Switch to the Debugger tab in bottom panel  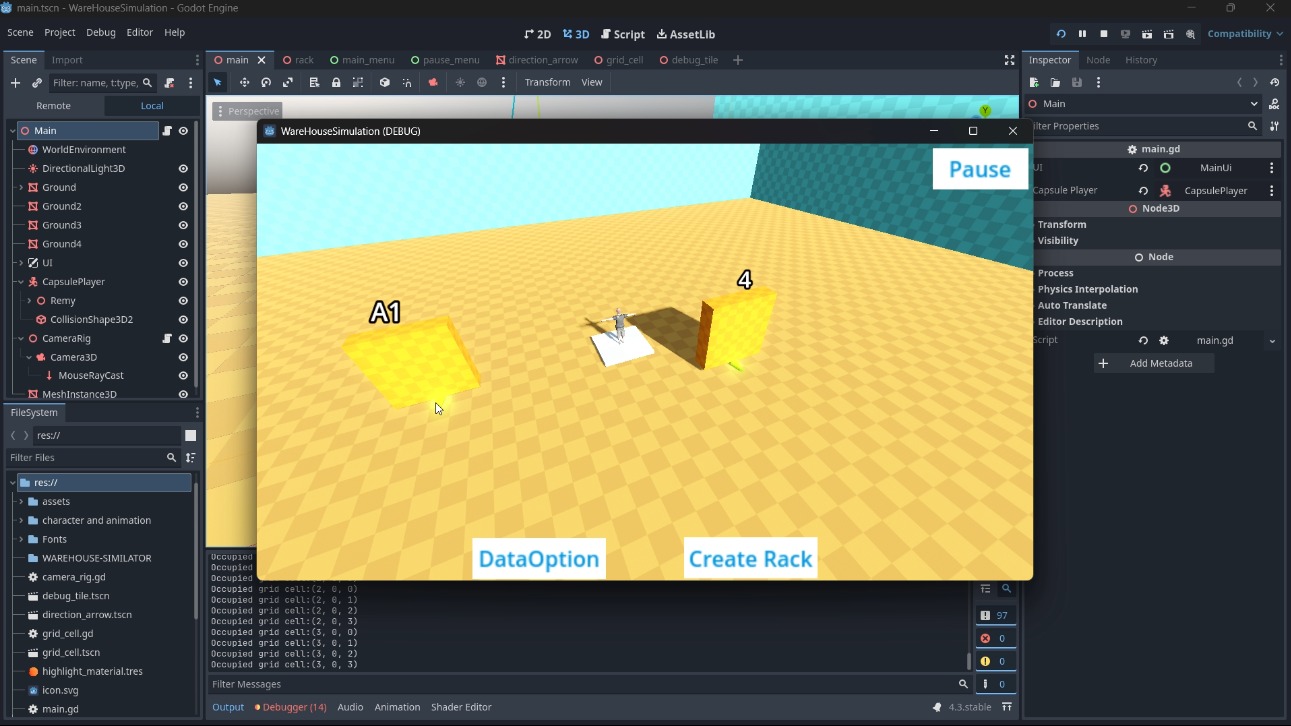click(291, 707)
